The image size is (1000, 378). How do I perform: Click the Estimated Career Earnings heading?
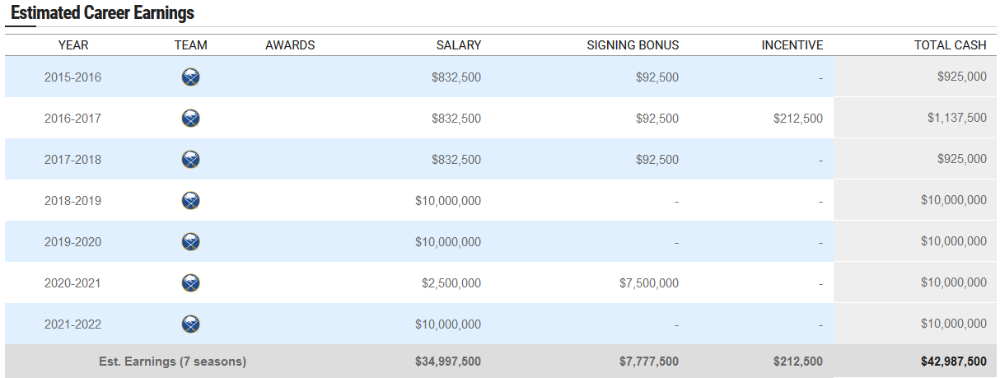tap(103, 13)
